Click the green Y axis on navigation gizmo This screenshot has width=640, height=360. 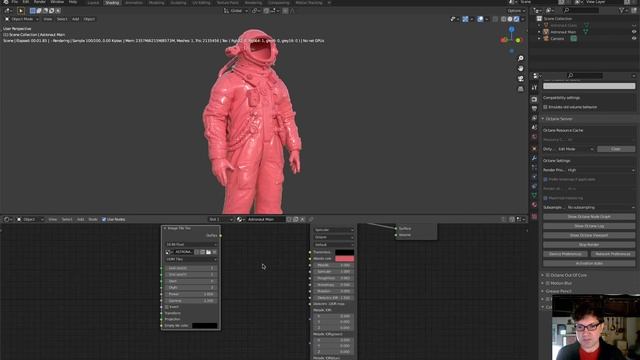click(518, 40)
